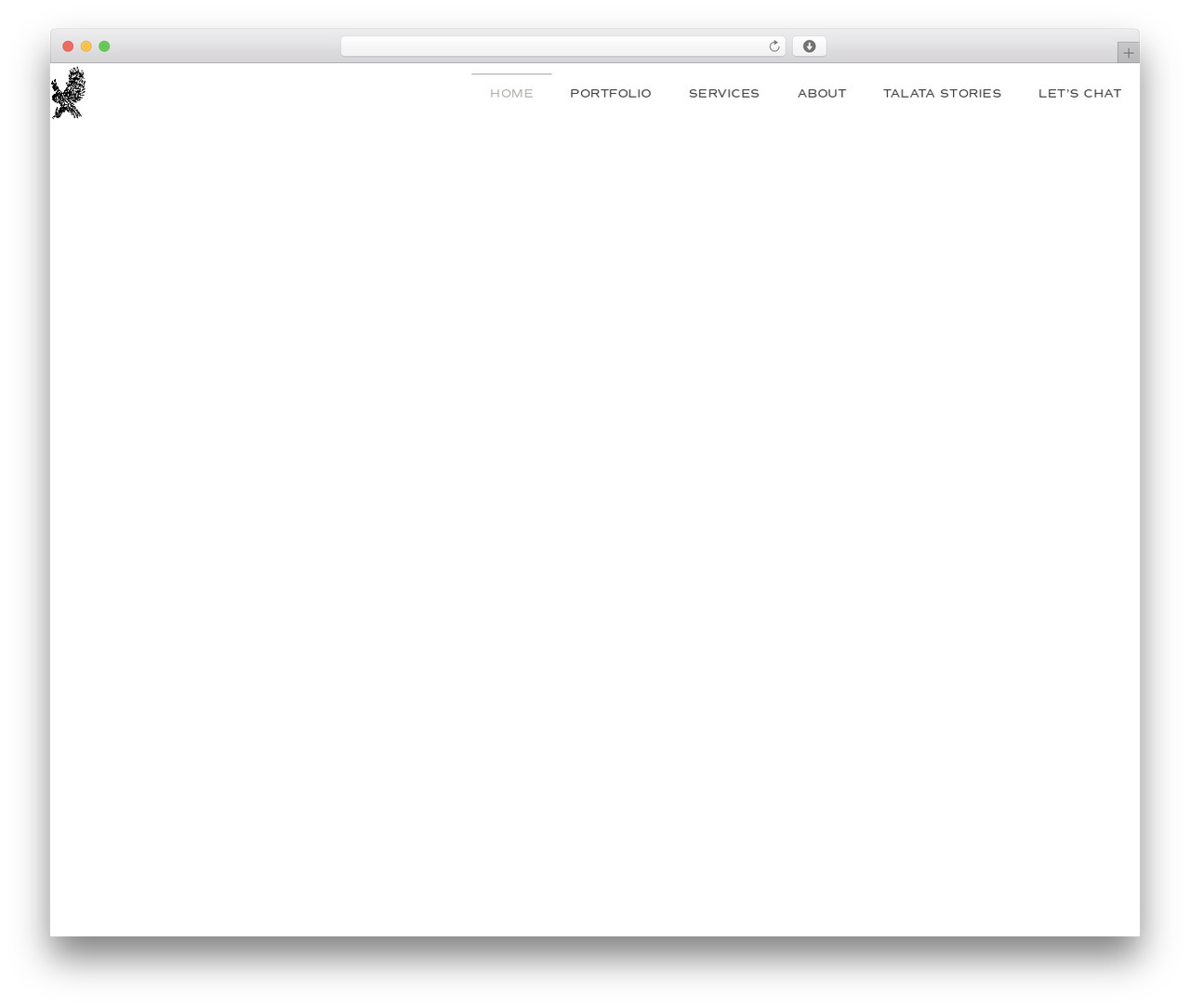Open the browser downloads button
The image size is (1190, 1008).
coord(809,46)
